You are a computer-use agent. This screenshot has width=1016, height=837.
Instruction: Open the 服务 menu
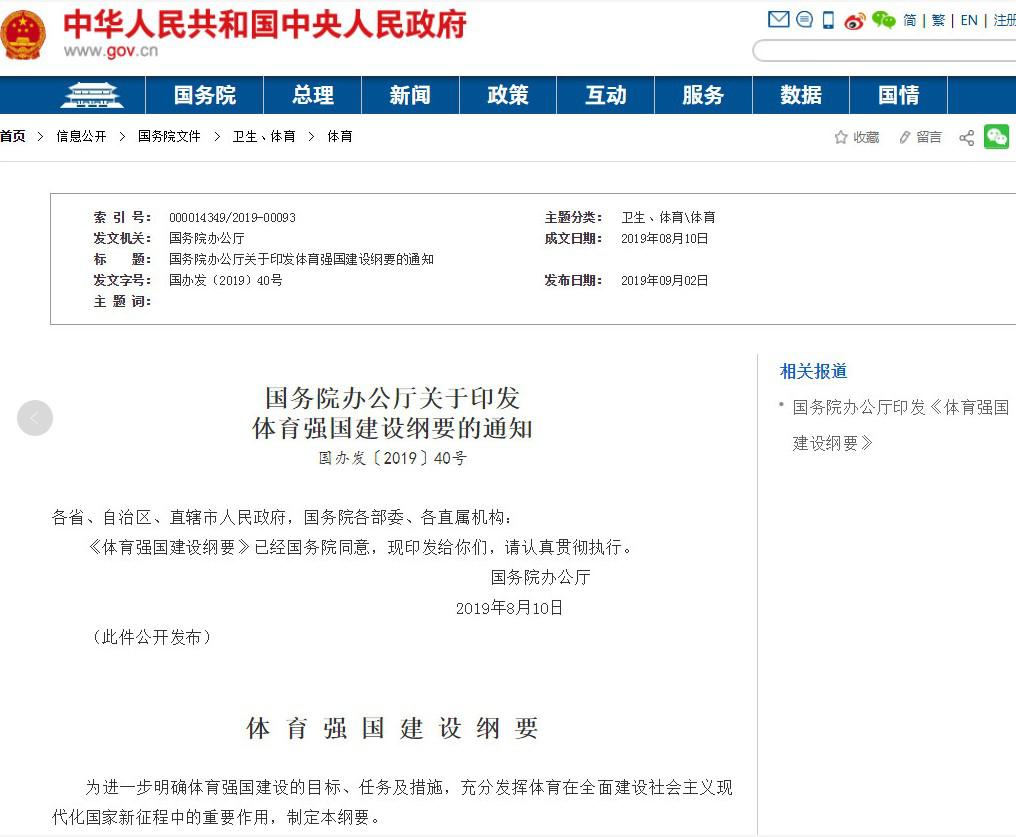[x=703, y=95]
